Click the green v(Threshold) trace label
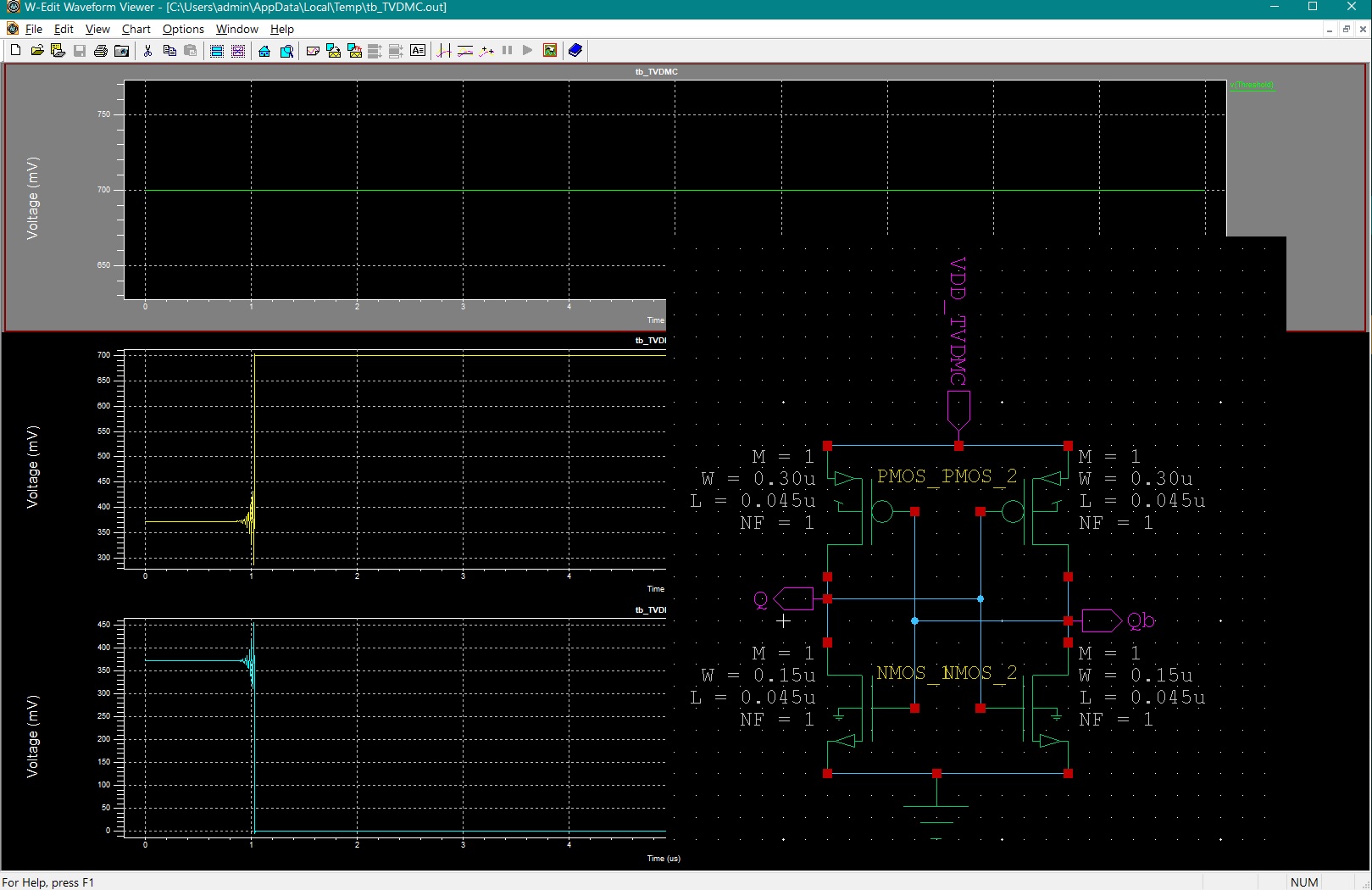 pyautogui.click(x=1252, y=85)
